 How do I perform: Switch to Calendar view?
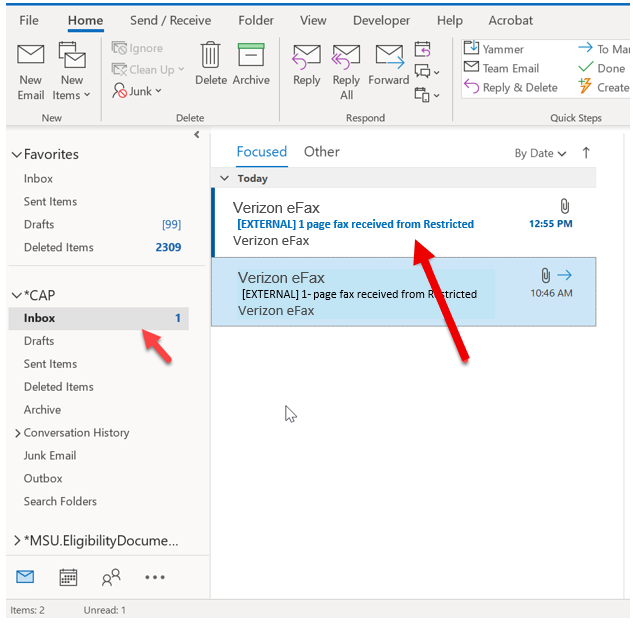(68, 577)
